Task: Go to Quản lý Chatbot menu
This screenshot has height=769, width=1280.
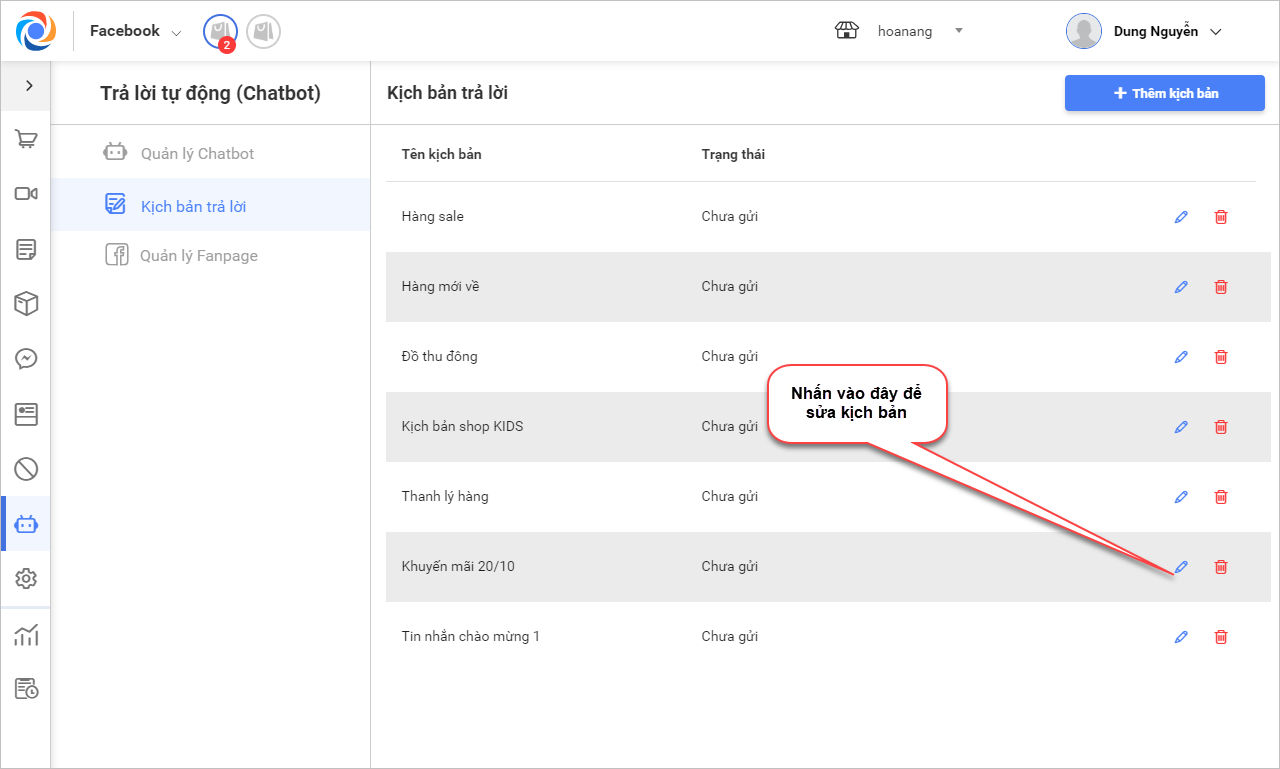Action: (197, 154)
